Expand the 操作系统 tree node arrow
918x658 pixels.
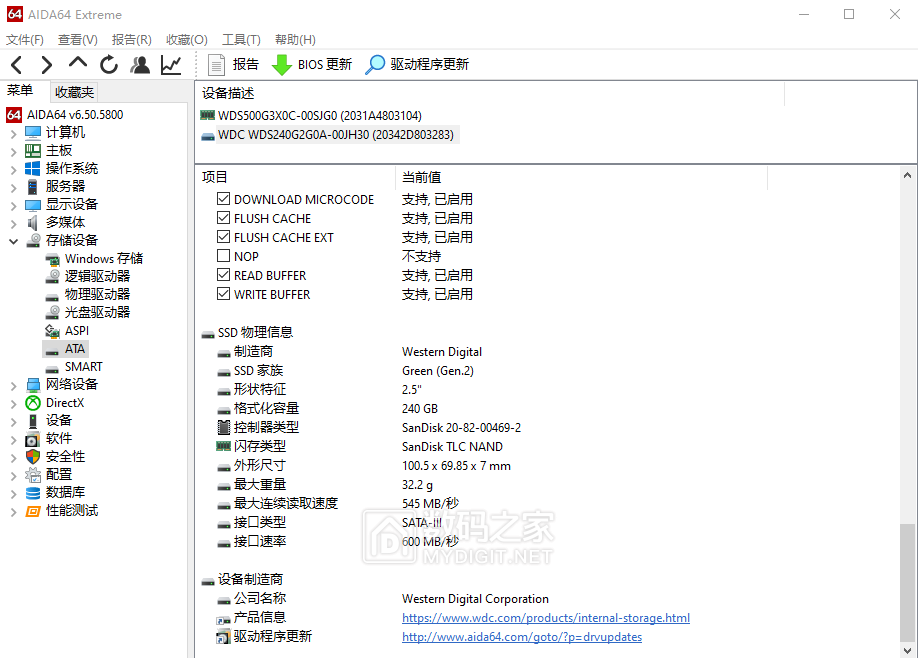point(13,170)
